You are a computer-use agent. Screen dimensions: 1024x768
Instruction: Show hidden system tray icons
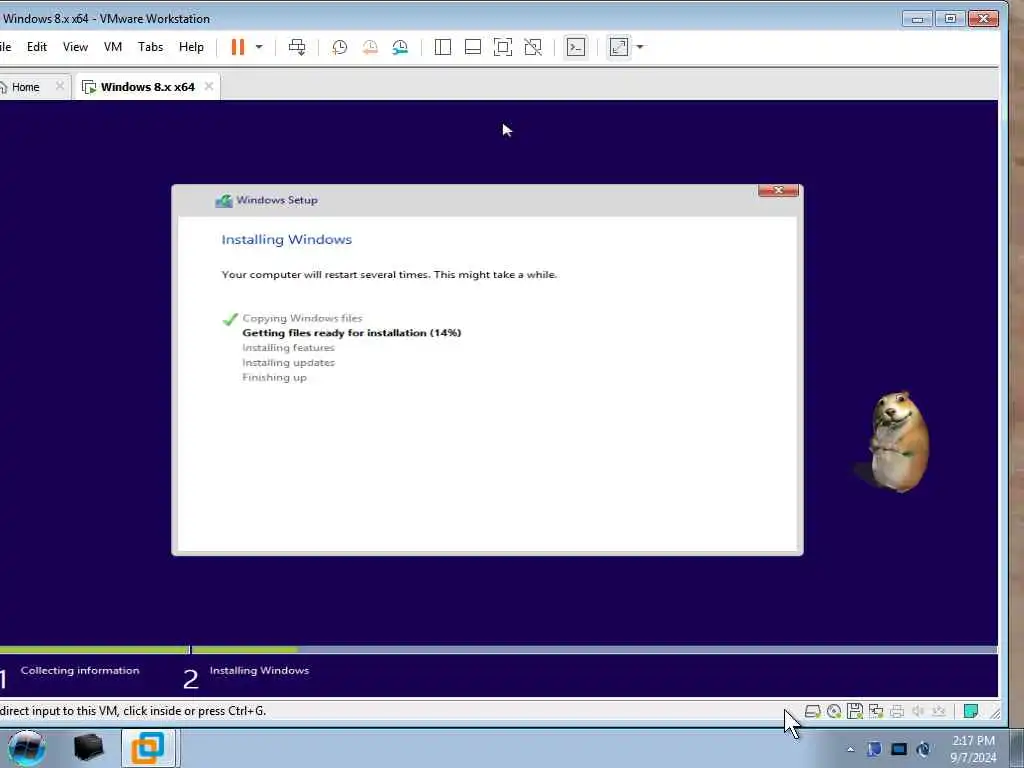click(x=850, y=749)
